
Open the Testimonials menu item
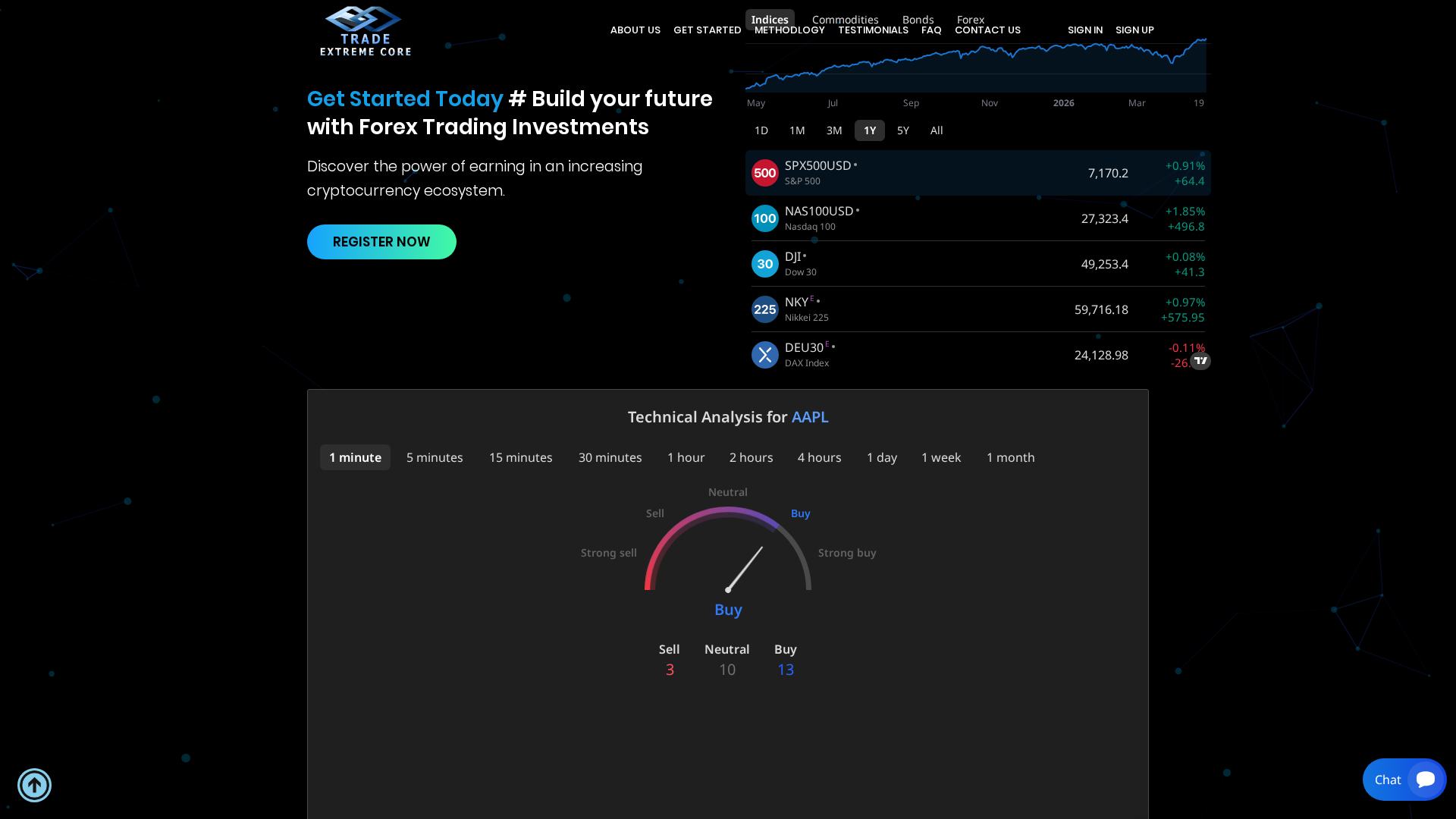click(x=873, y=30)
